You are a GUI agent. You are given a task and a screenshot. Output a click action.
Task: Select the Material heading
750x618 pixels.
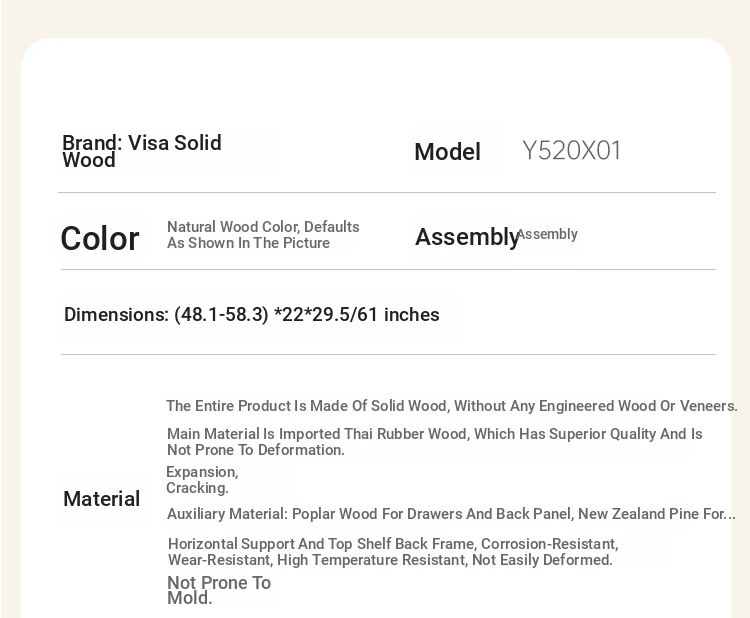tap(101, 499)
